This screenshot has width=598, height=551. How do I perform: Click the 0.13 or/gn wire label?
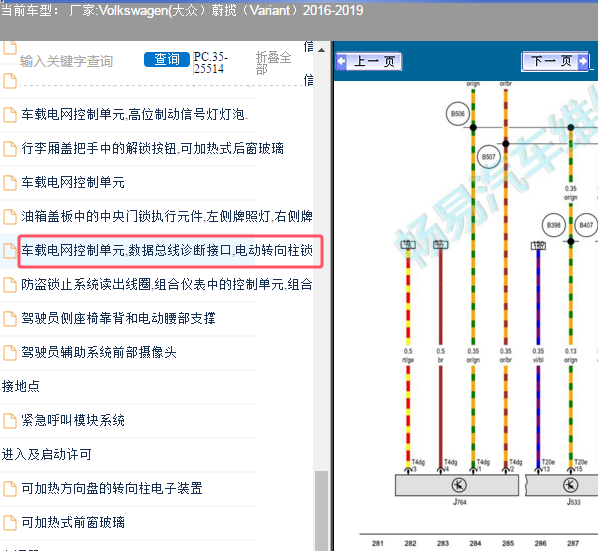tap(571, 355)
